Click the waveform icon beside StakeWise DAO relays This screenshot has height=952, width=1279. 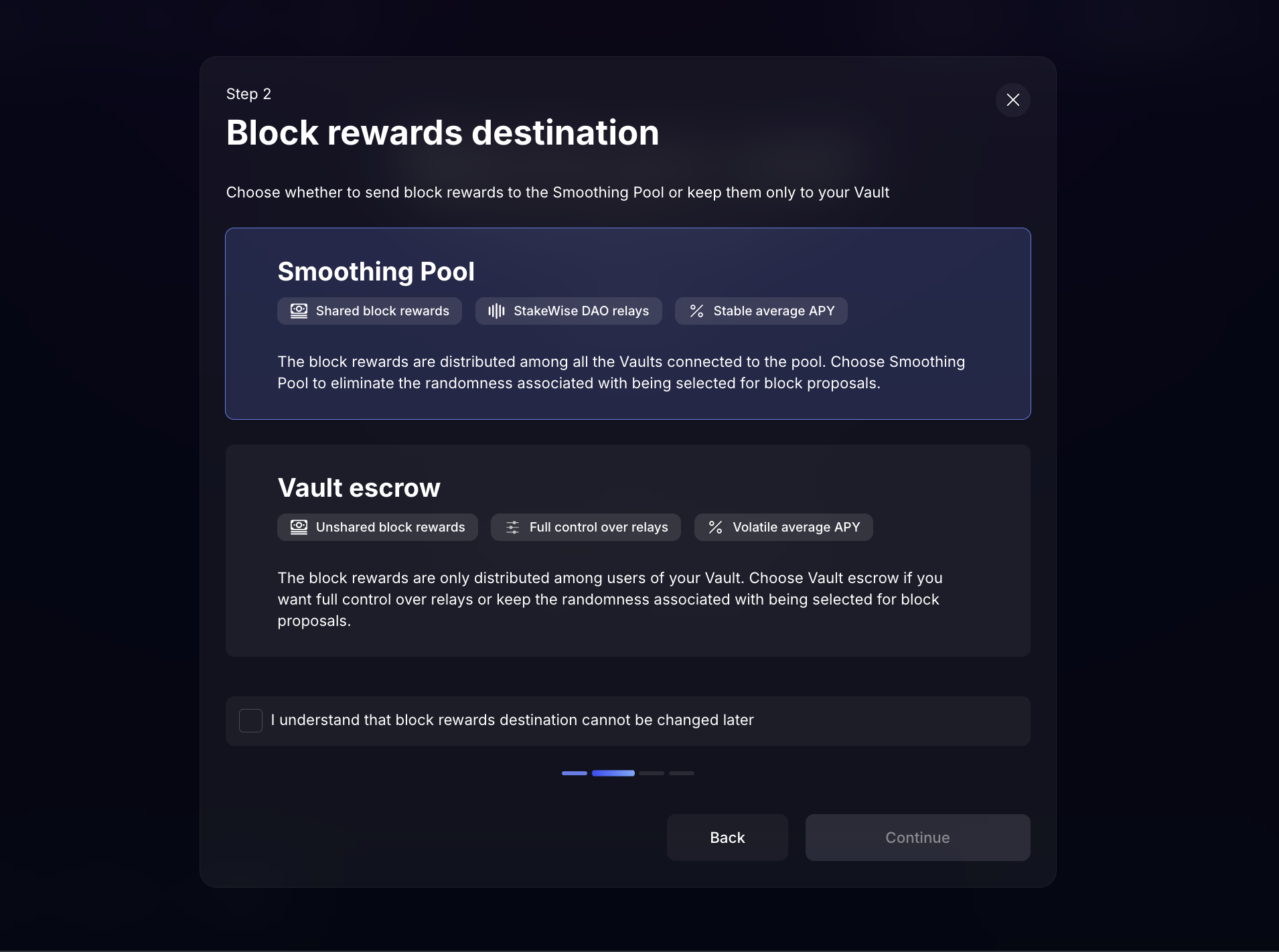click(x=496, y=311)
